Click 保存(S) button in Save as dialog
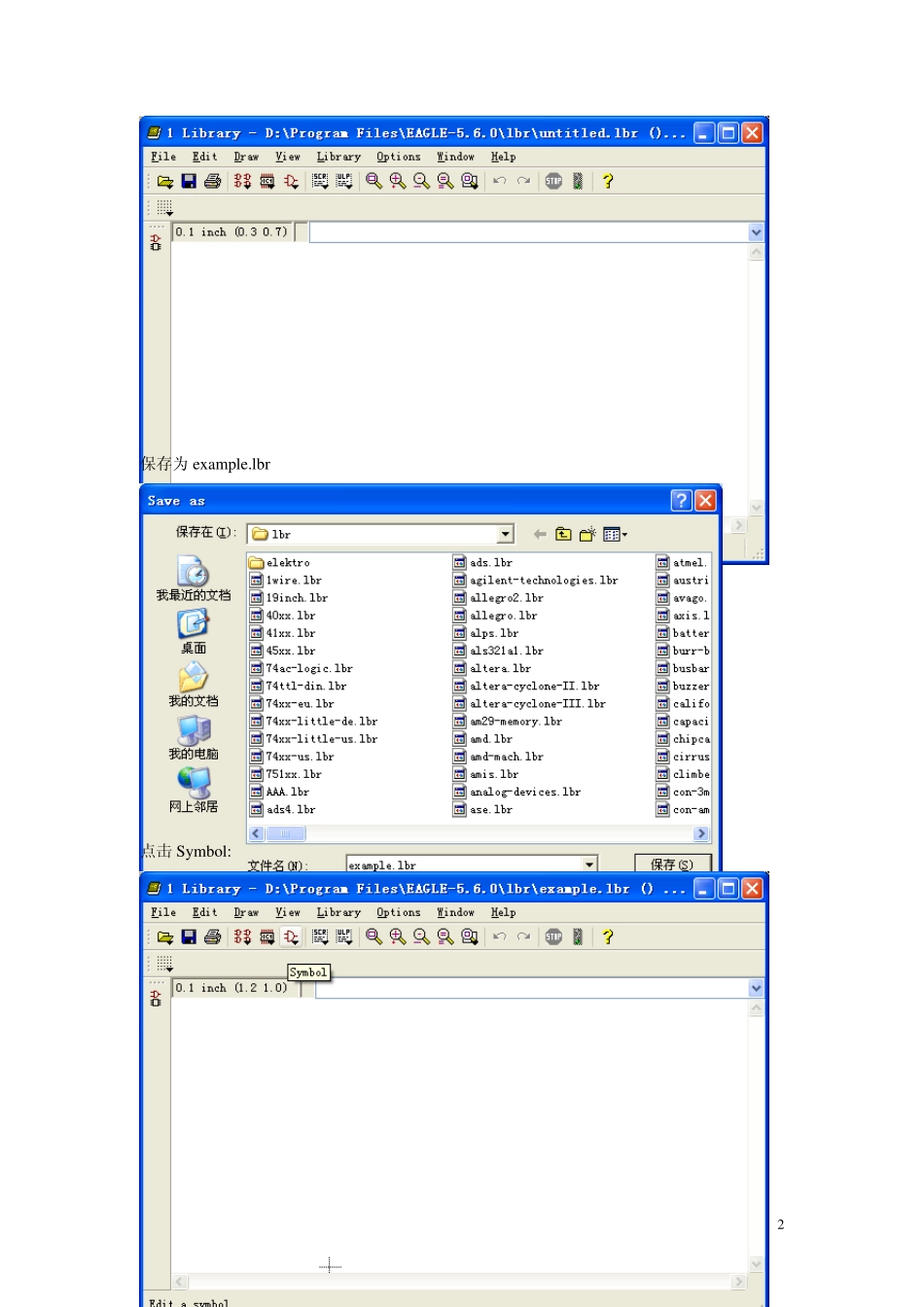924x1307 pixels. [x=672, y=864]
